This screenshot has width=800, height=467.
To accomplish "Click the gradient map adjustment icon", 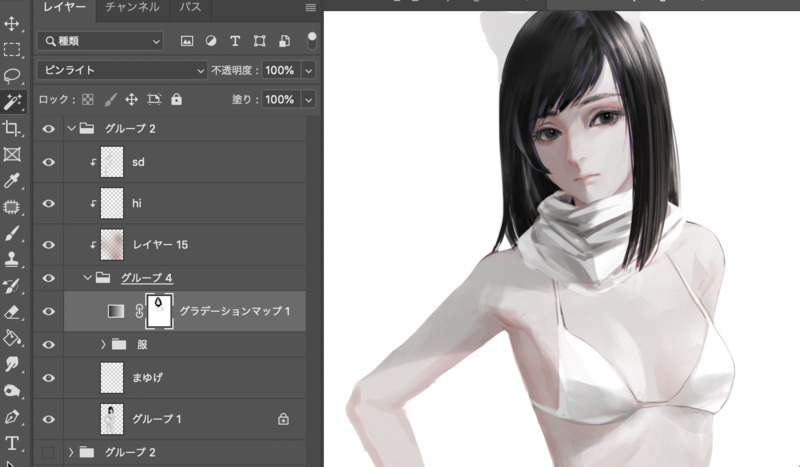I will coord(116,311).
